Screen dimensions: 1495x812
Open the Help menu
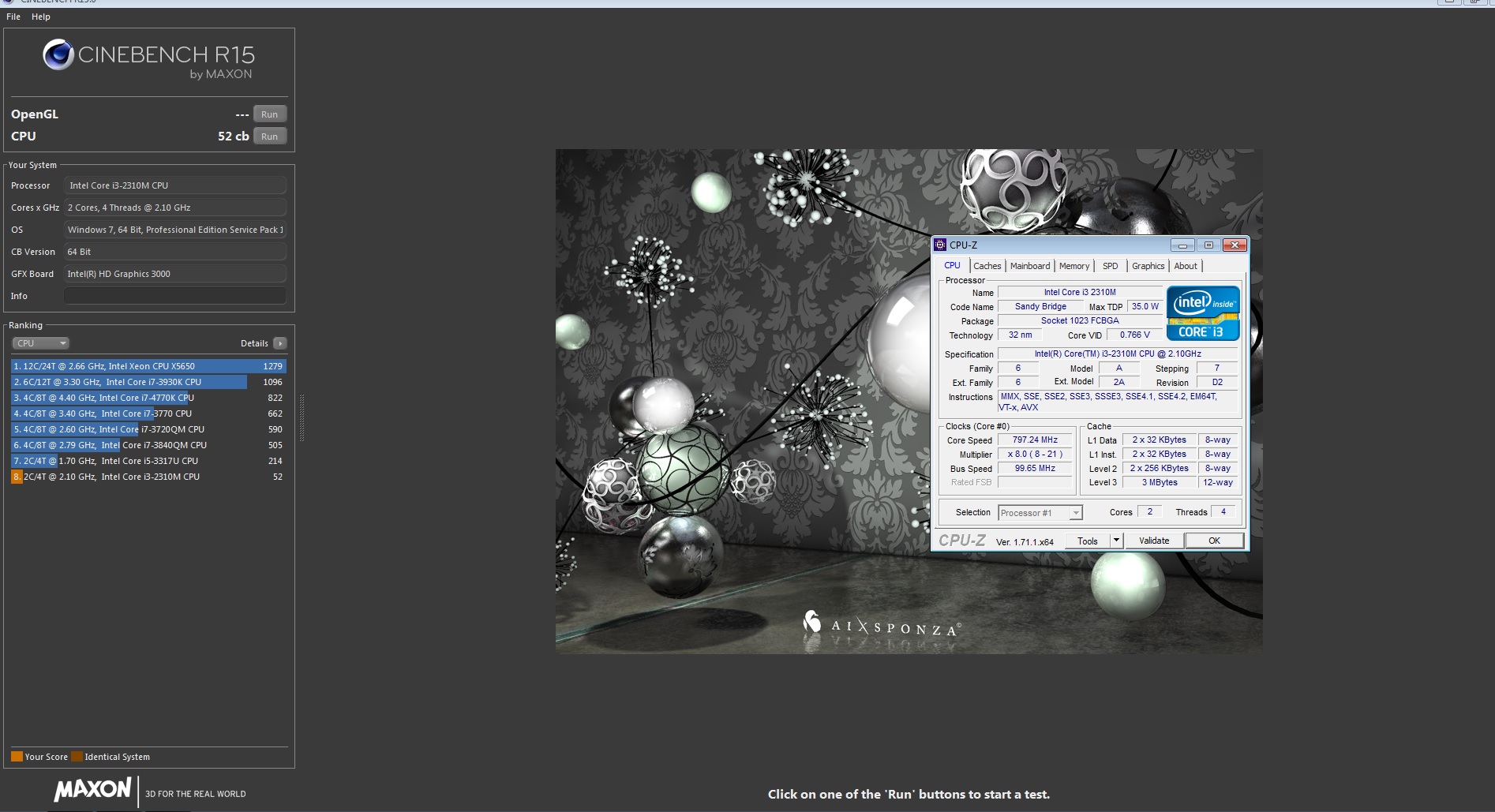[41, 17]
